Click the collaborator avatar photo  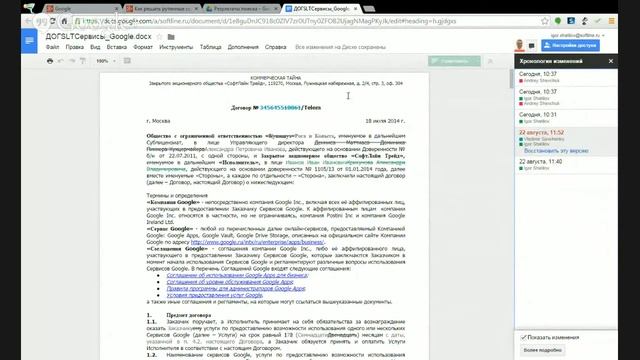click(519, 45)
